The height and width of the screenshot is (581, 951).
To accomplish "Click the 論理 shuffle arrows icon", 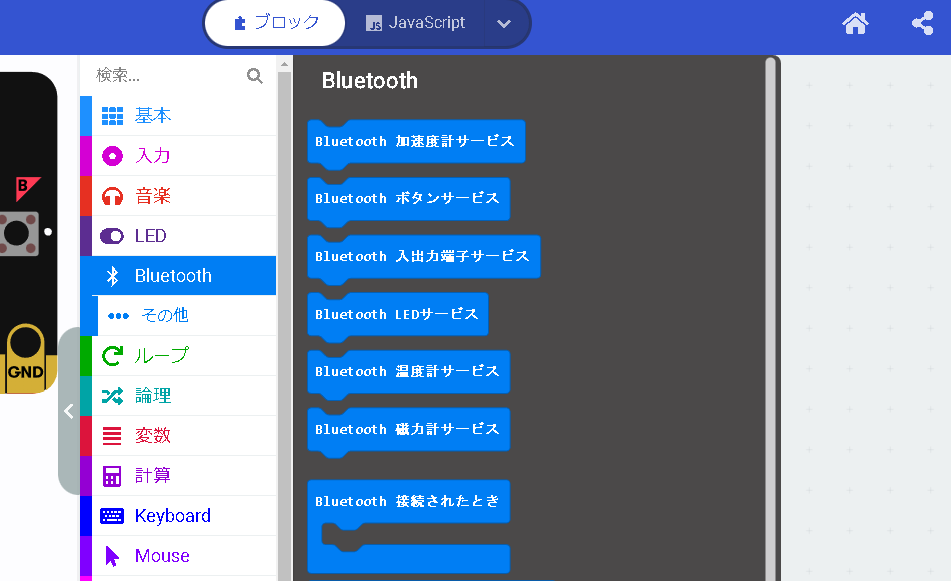I will tap(112, 396).
